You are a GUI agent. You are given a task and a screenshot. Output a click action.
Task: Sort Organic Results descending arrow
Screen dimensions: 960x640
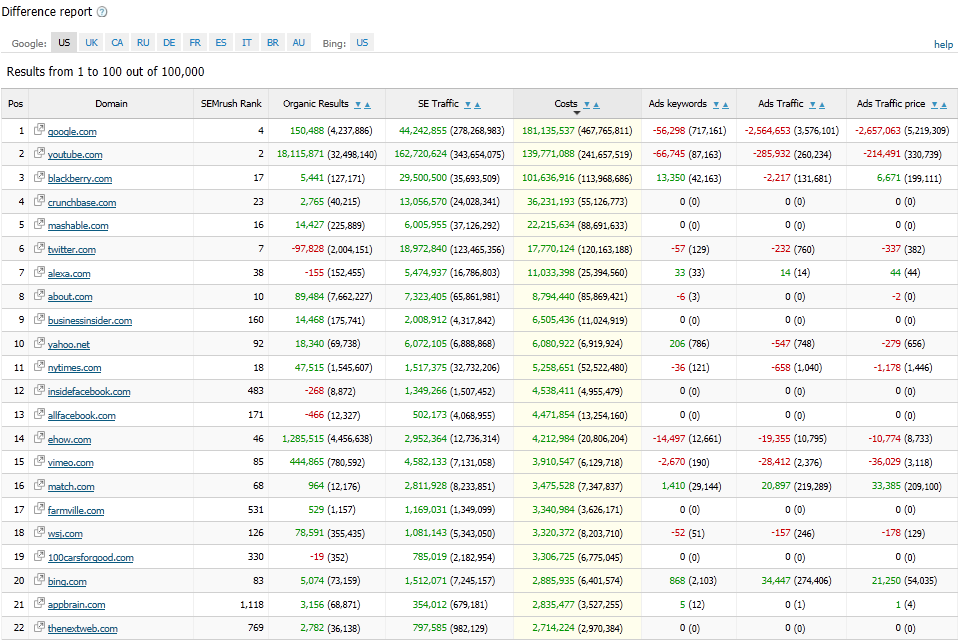click(x=358, y=105)
